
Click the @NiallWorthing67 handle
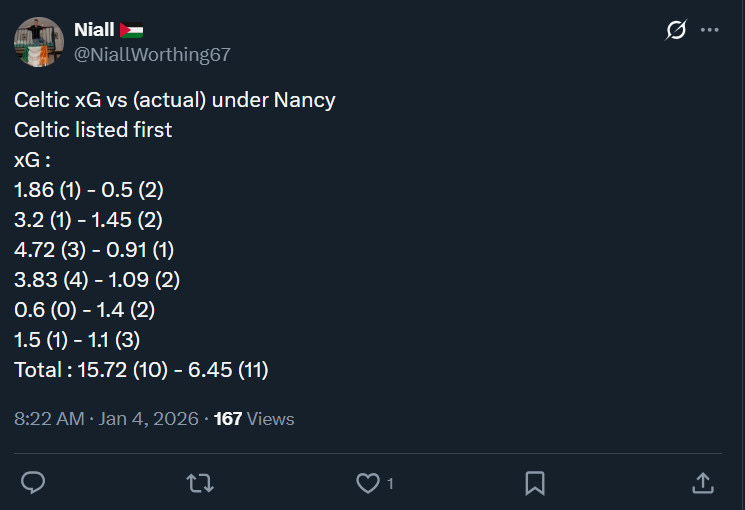pyautogui.click(x=152, y=55)
